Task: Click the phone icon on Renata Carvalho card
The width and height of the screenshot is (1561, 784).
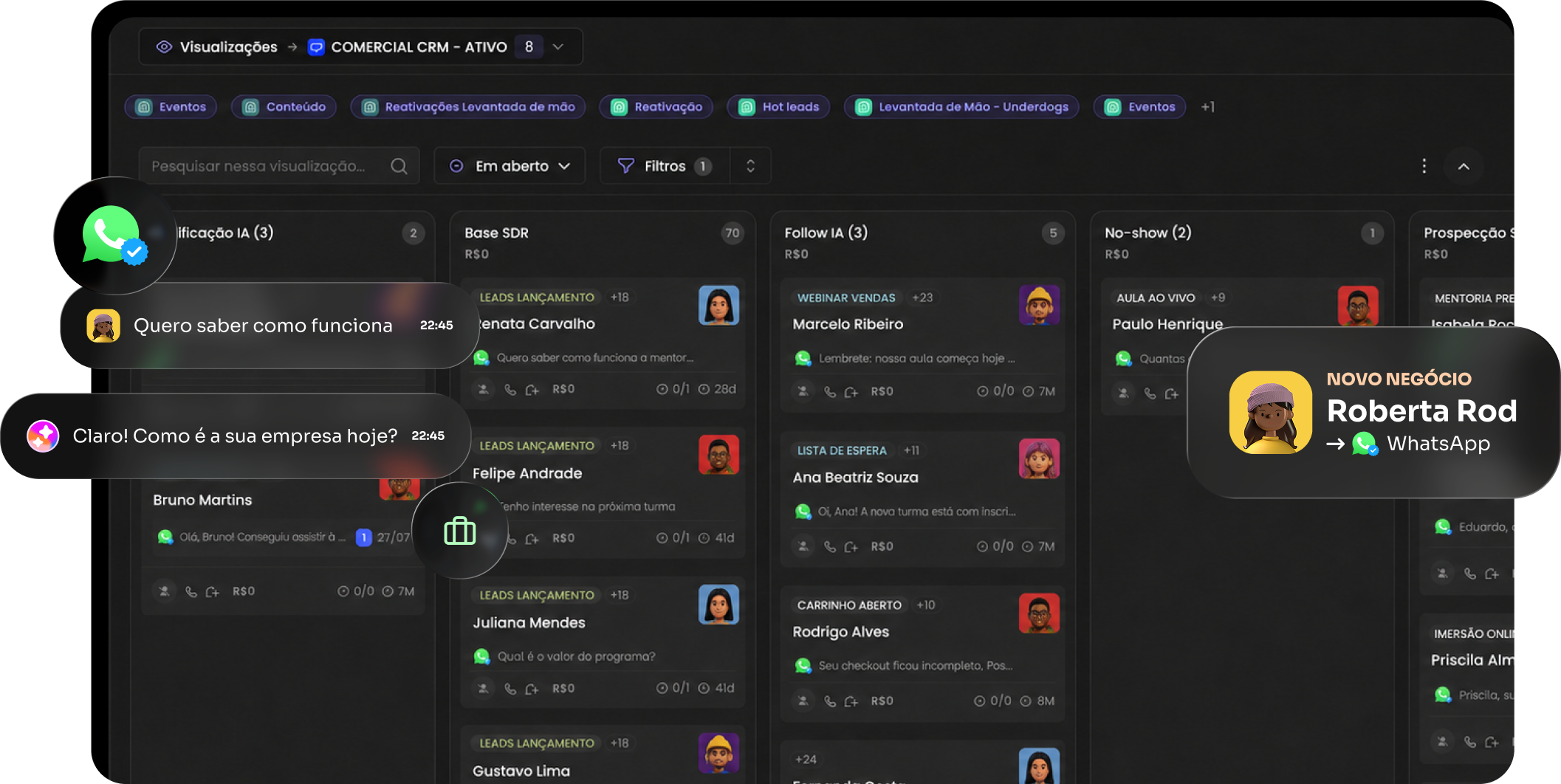Action: point(510,389)
